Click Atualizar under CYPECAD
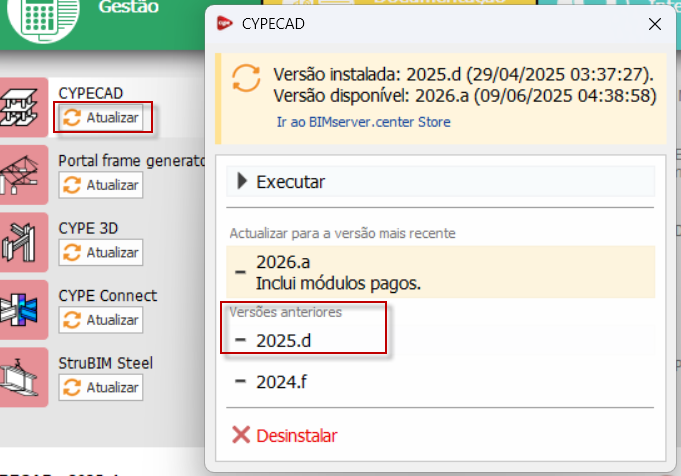The height and width of the screenshot is (476, 681). tap(101, 117)
